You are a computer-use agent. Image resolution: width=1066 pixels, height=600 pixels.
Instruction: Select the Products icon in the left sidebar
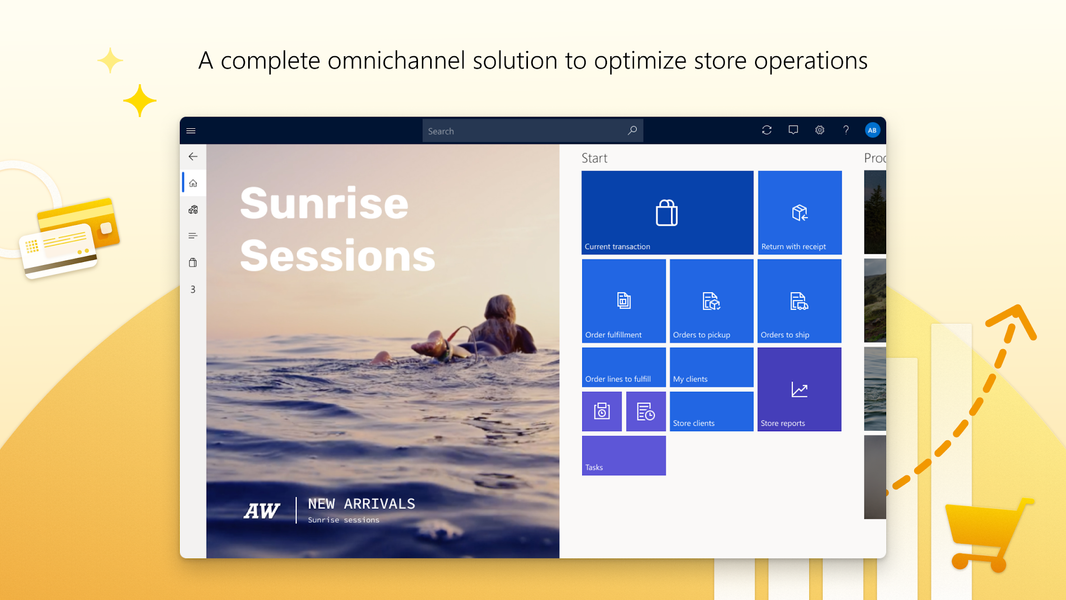193,209
